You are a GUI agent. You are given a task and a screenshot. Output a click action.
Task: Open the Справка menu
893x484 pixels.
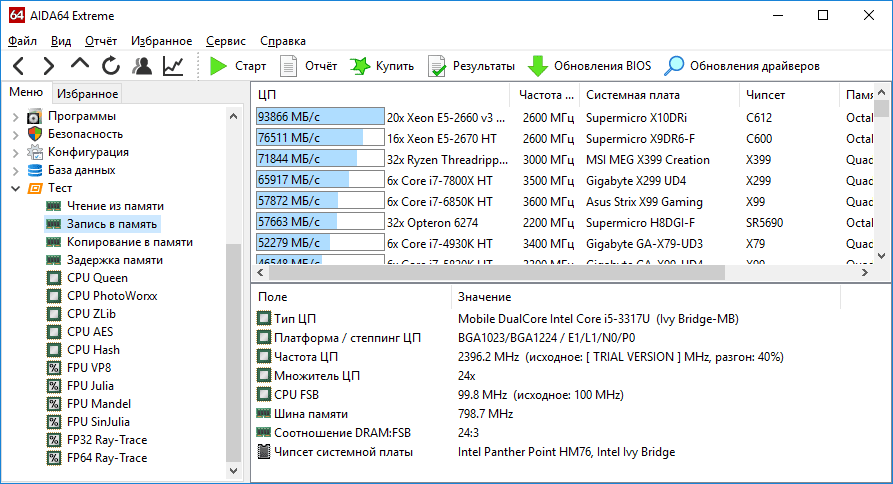coord(283,41)
